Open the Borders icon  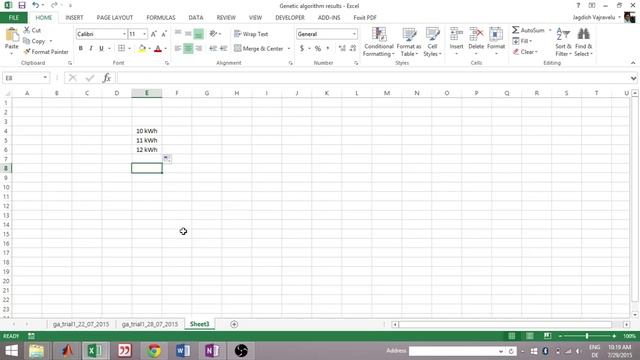point(121,49)
